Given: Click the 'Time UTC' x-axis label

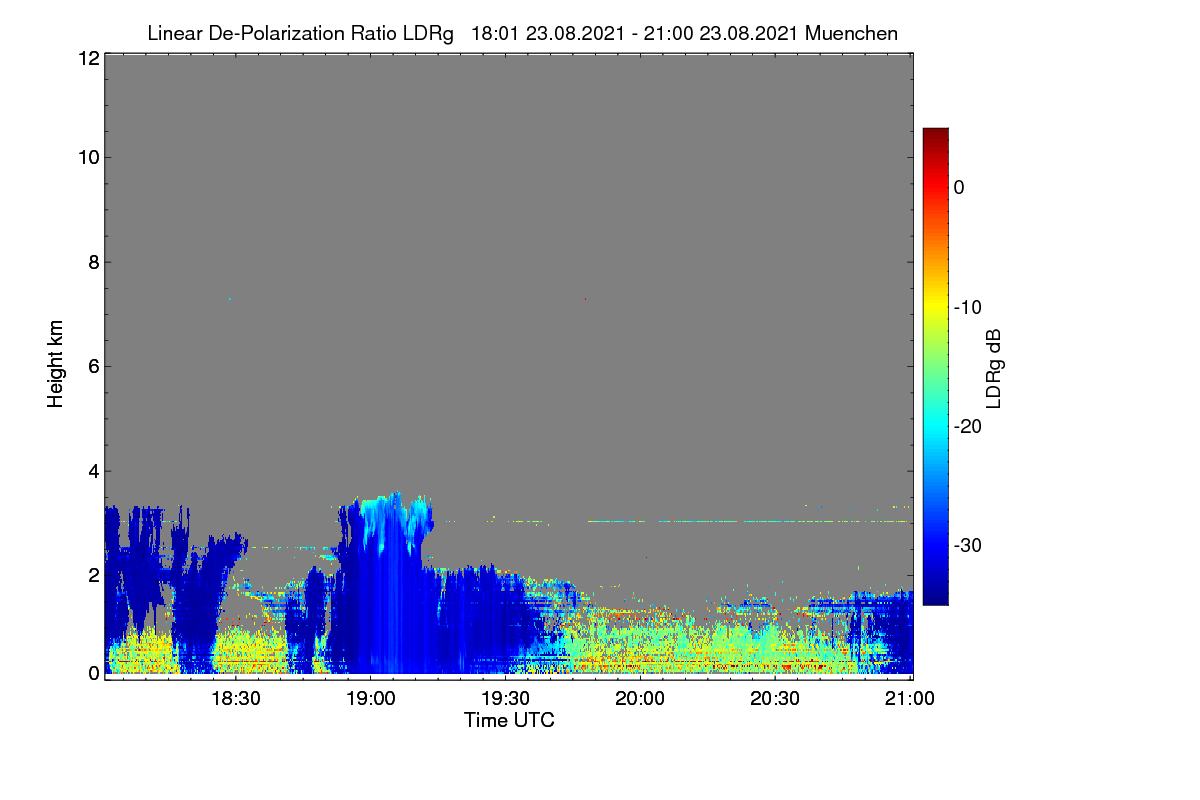Looking at the screenshot, I should coord(509,720).
